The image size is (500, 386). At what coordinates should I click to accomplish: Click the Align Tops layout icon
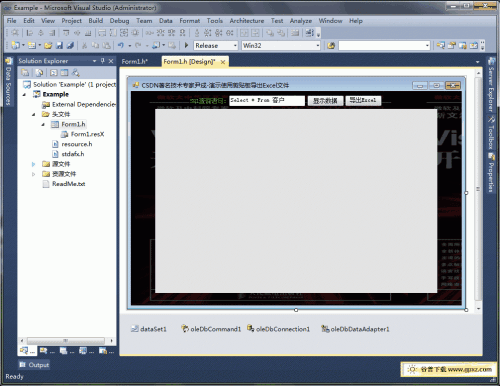[66, 33]
